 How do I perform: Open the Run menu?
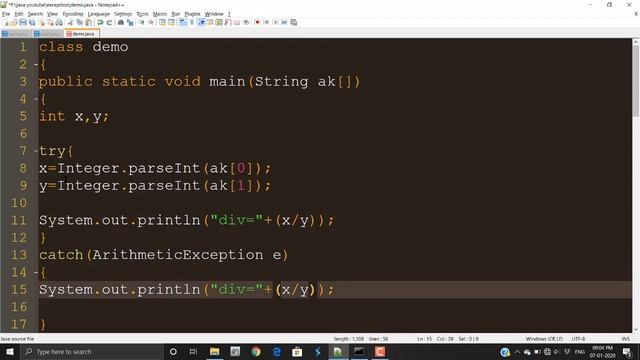tap(176, 14)
